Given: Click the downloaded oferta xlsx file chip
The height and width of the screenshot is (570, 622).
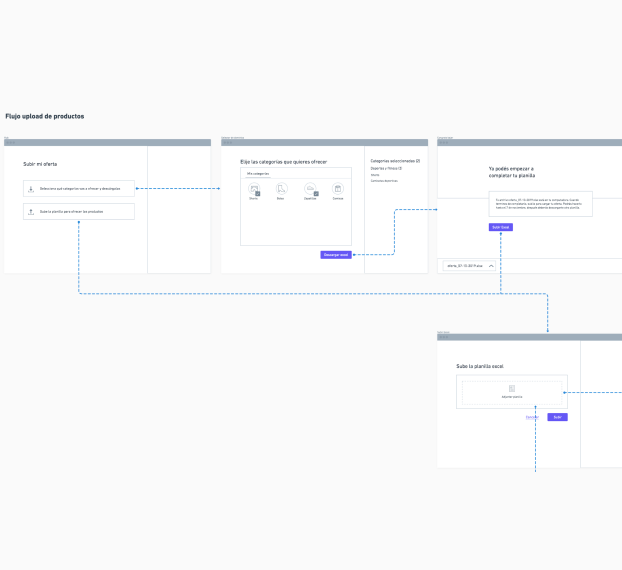Looking at the screenshot, I should tap(469, 266).
